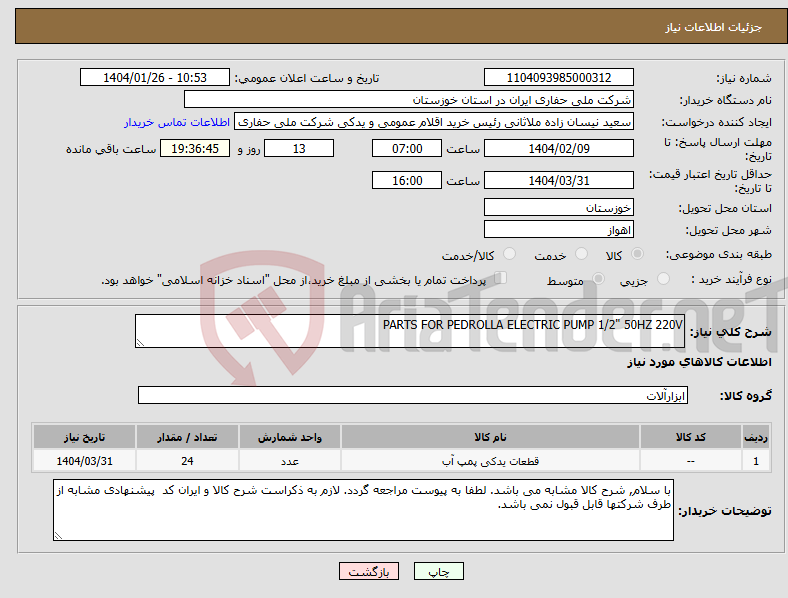Click the goods group field ابزارآلات
The width and height of the screenshot is (788, 598).
pyautogui.click(x=413, y=395)
